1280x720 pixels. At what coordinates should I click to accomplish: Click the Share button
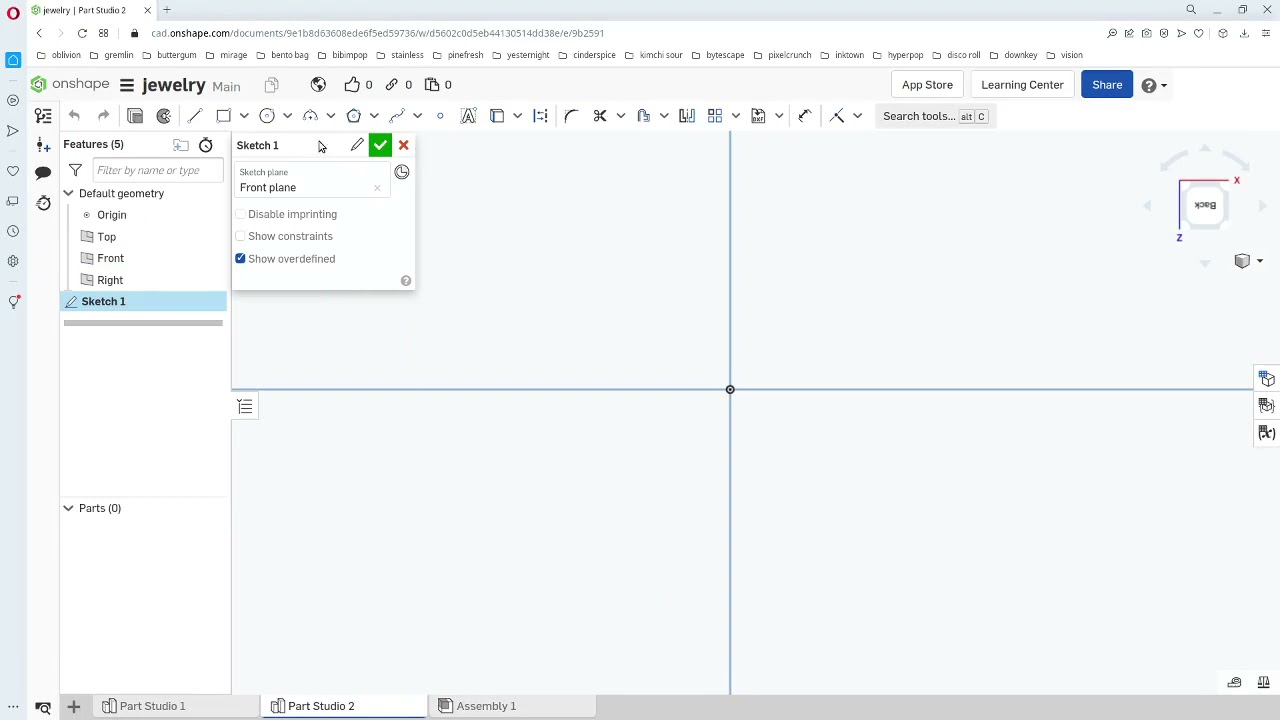click(x=1107, y=85)
